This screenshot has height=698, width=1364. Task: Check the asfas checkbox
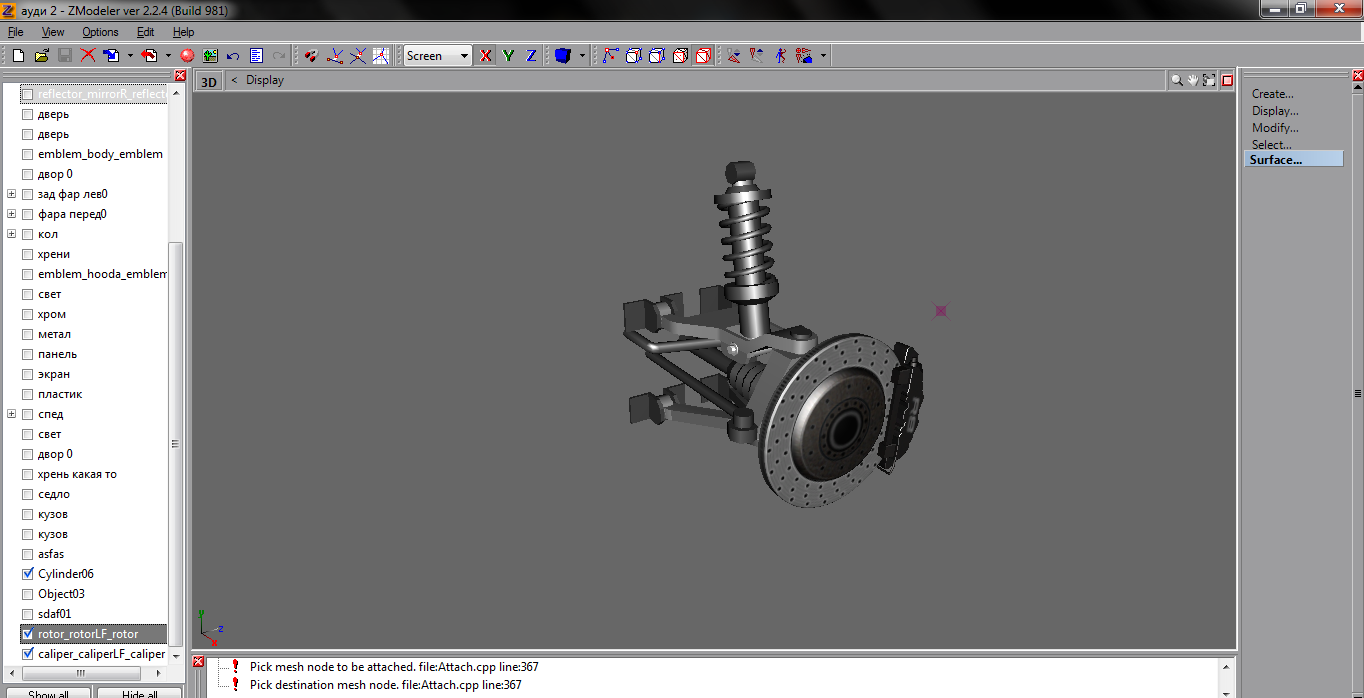(28, 554)
